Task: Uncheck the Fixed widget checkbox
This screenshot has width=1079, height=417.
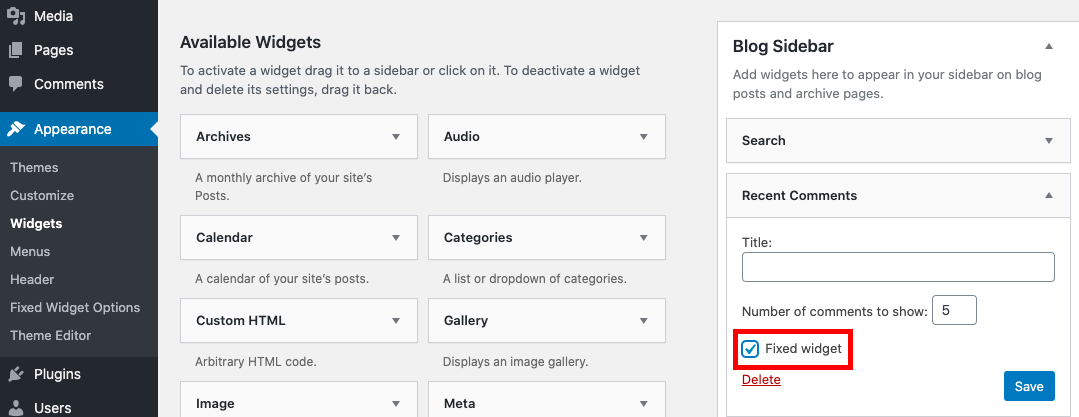Action: click(x=750, y=349)
